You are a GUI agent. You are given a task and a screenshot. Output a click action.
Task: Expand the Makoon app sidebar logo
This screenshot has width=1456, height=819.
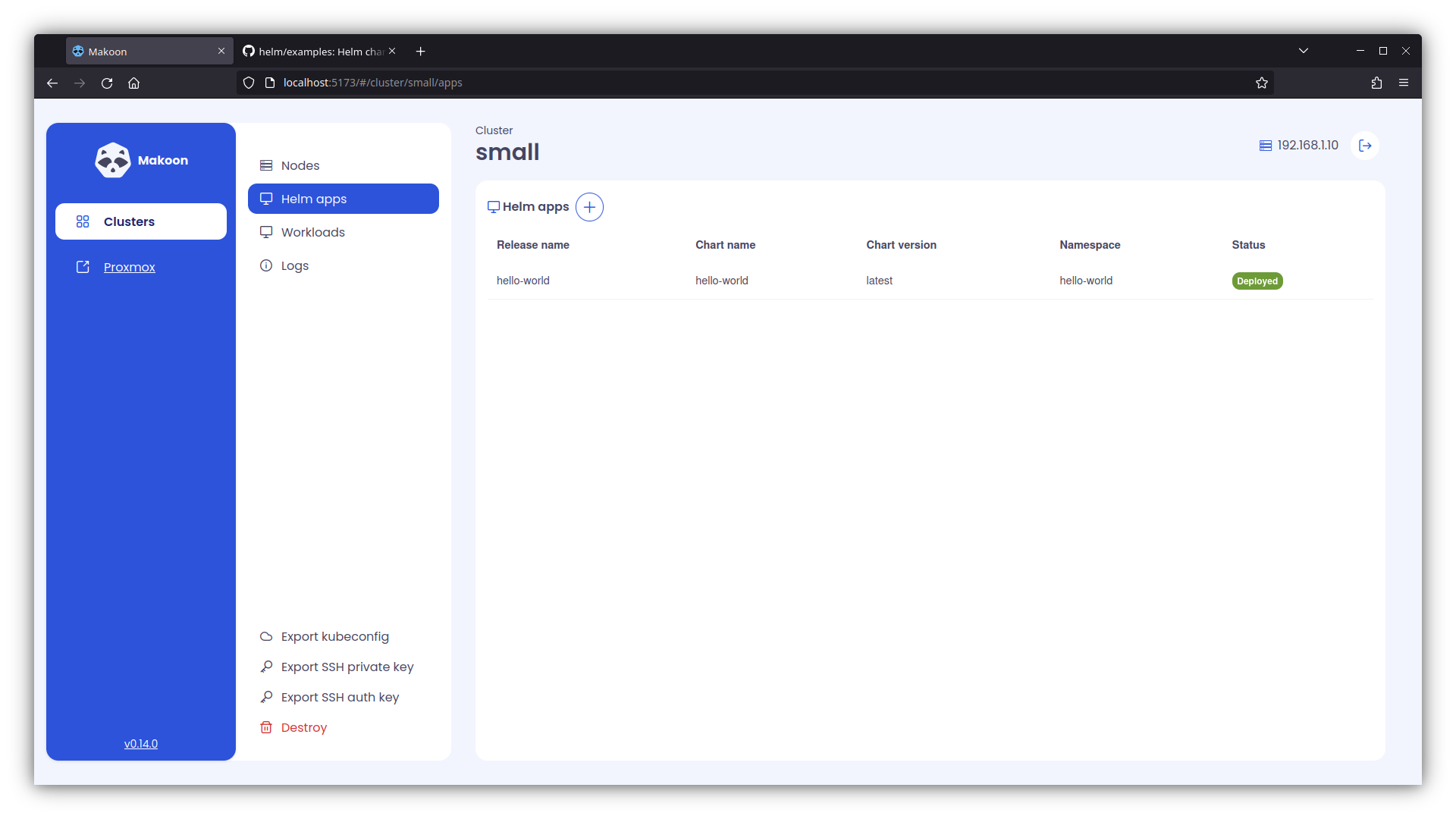pyautogui.click(x=112, y=160)
